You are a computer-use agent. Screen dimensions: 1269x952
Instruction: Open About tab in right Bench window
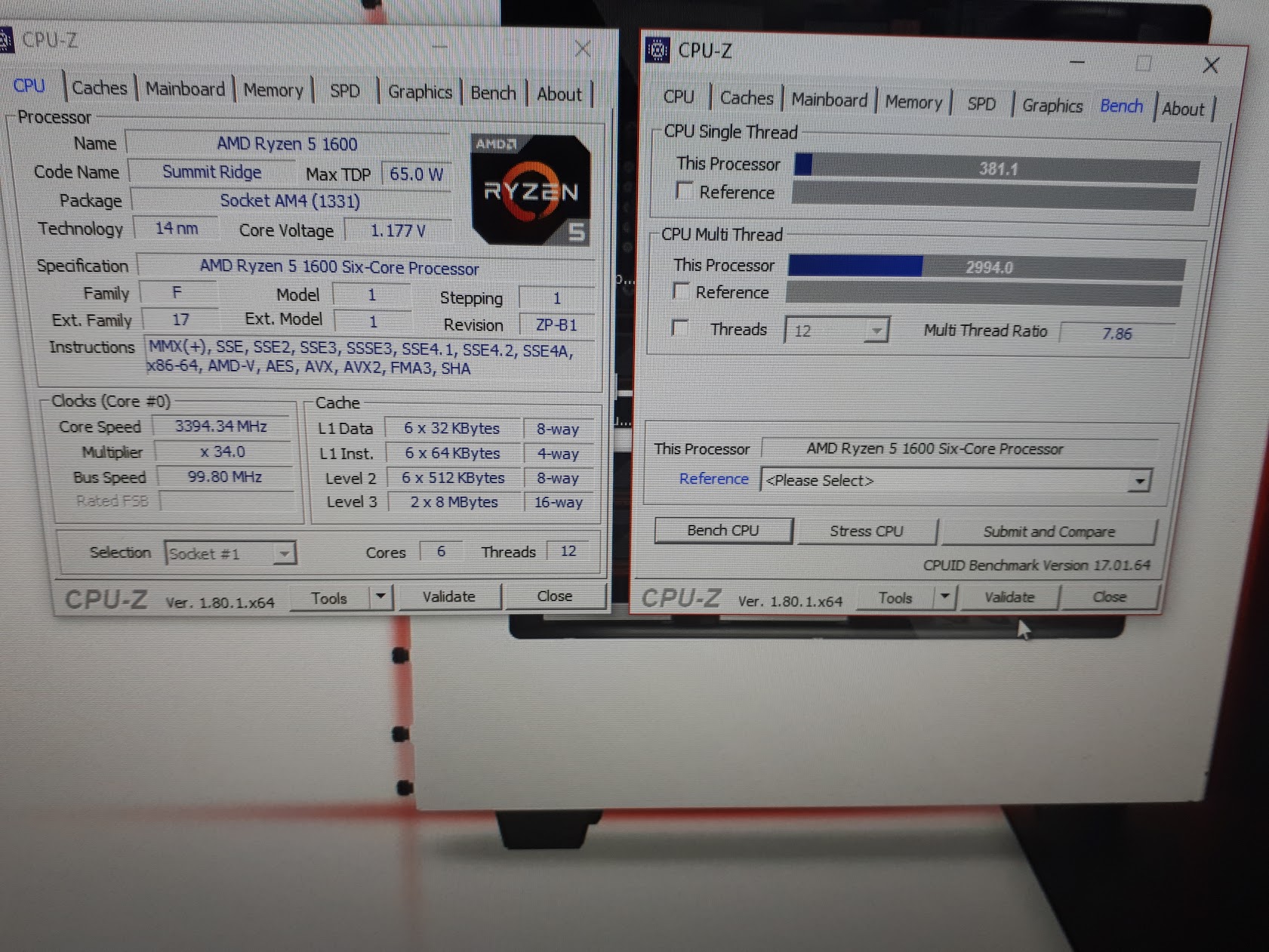coord(1183,109)
